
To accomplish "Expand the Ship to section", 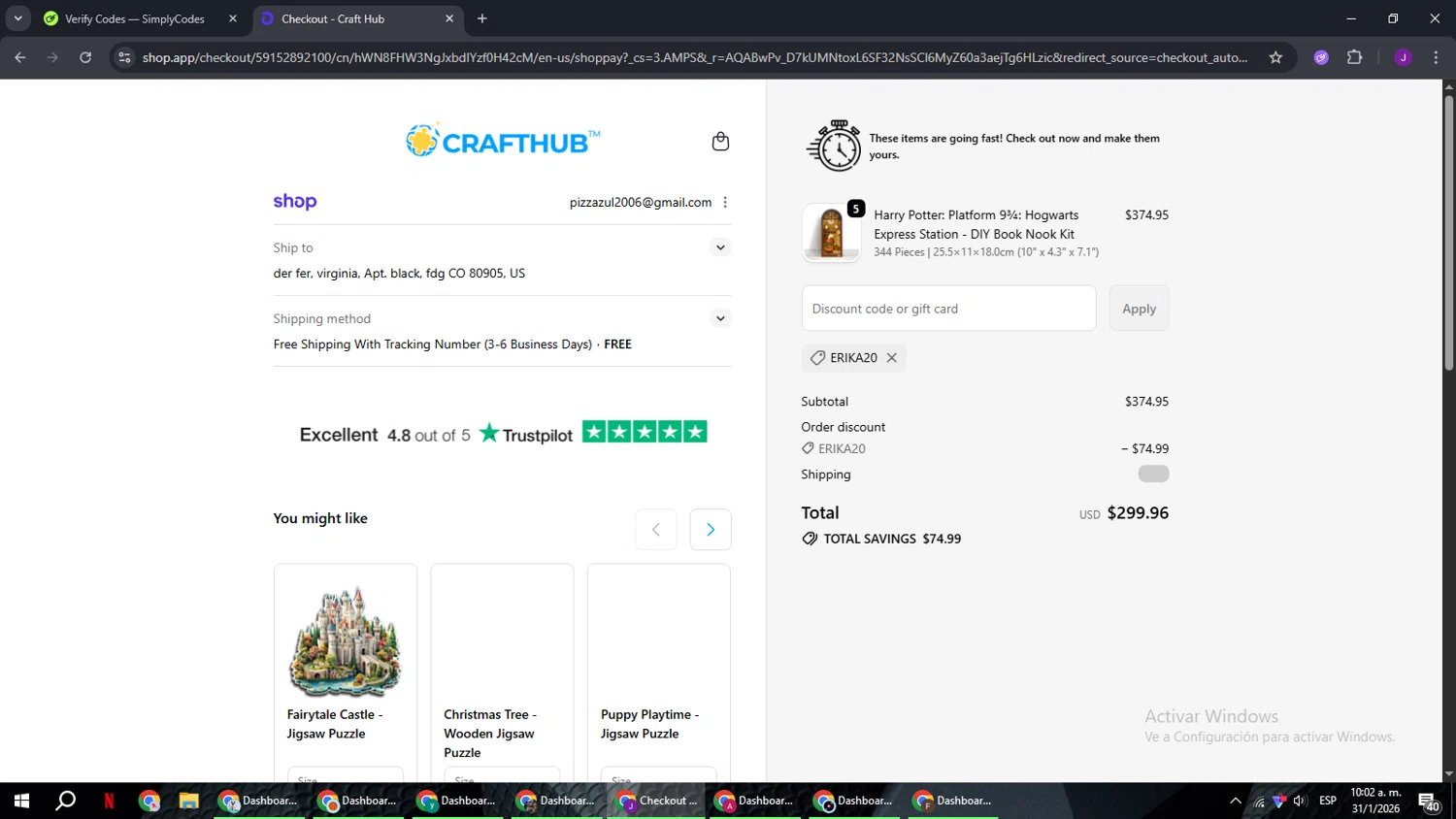I will pyautogui.click(x=720, y=247).
